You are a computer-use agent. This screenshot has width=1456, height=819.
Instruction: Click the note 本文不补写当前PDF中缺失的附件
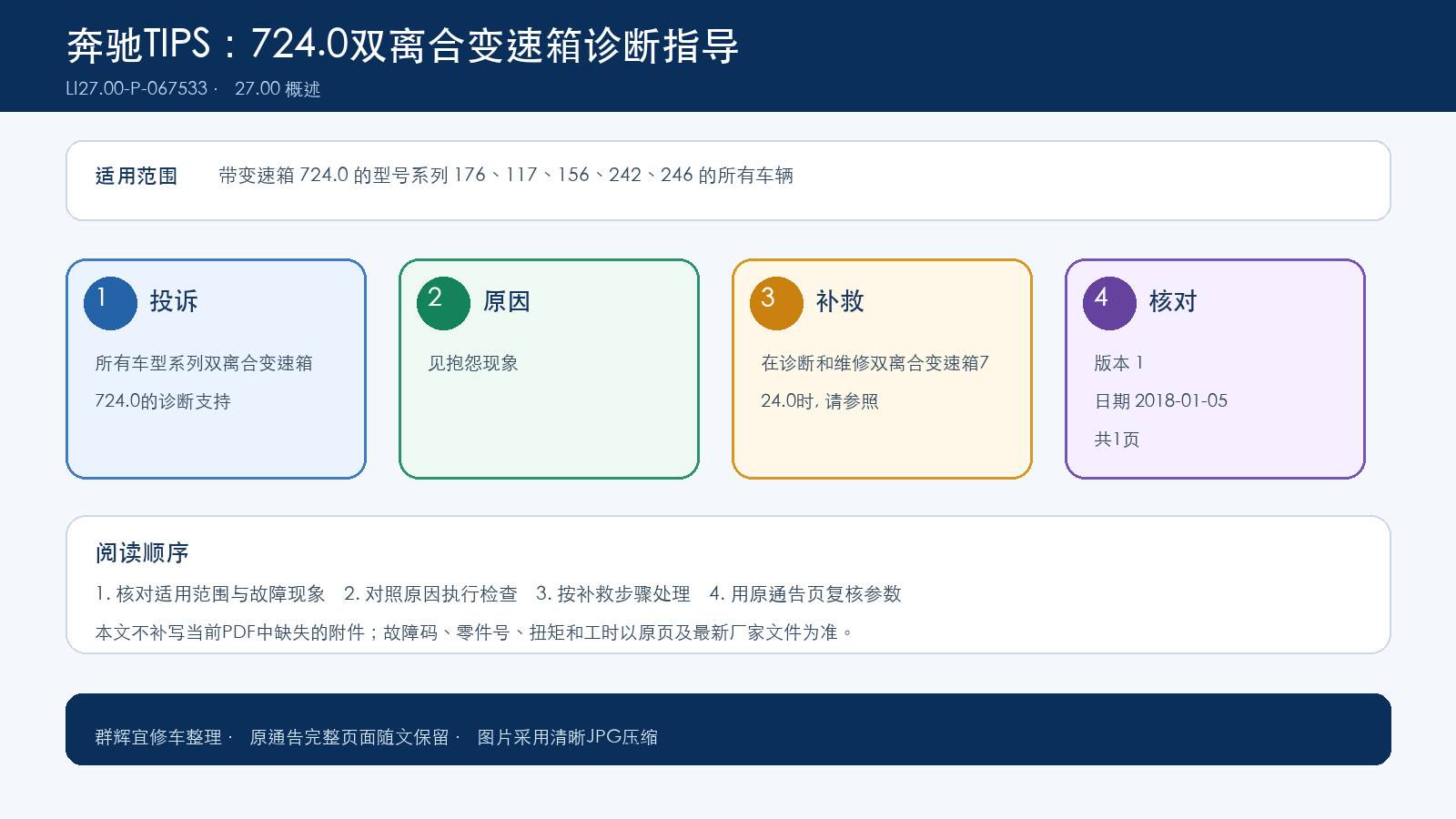tap(230, 632)
